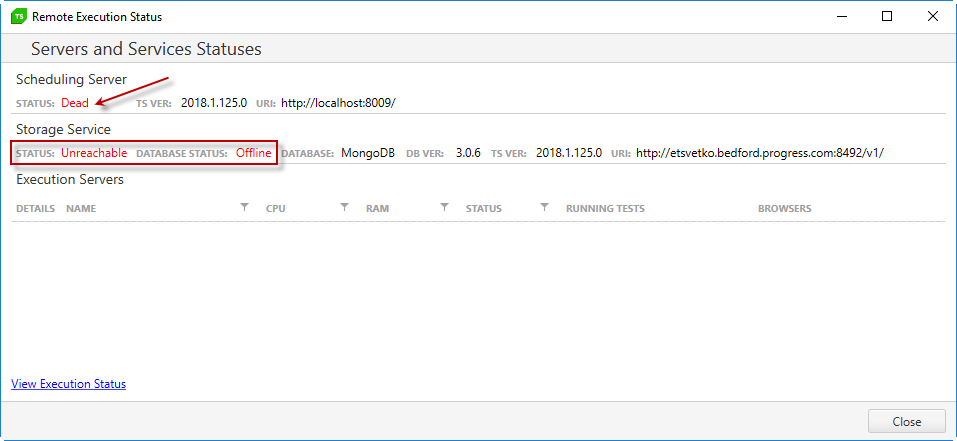Screen dimensions: 957x441
Task: Click the DETAILS column header
Action: [35, 209]
